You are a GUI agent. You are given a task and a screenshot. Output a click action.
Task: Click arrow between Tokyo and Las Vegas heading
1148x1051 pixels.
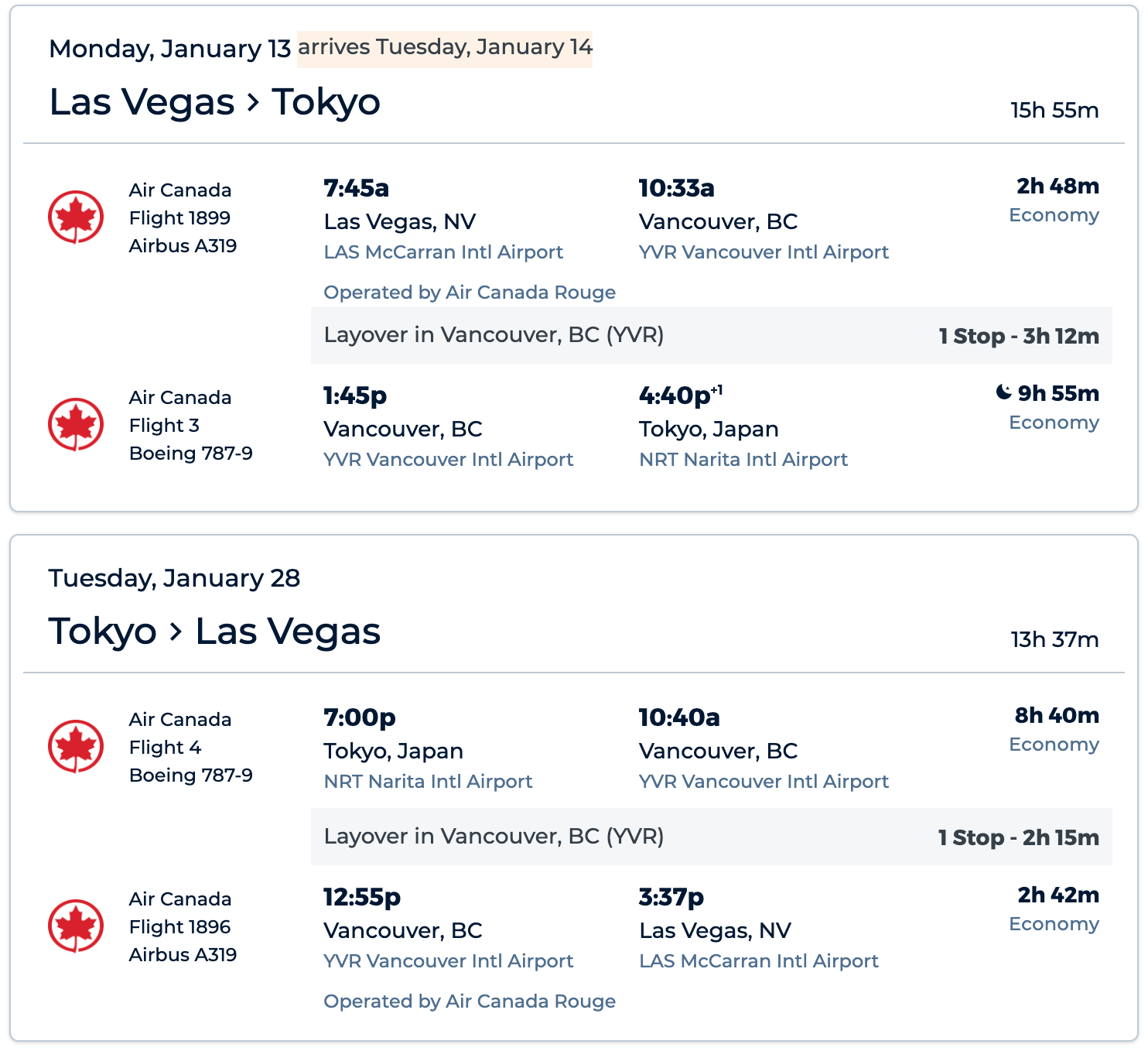coord(176,632)
